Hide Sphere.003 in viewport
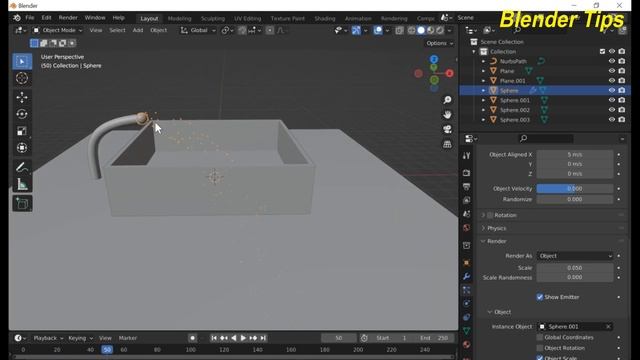640x360 pixels. [611, 120]
